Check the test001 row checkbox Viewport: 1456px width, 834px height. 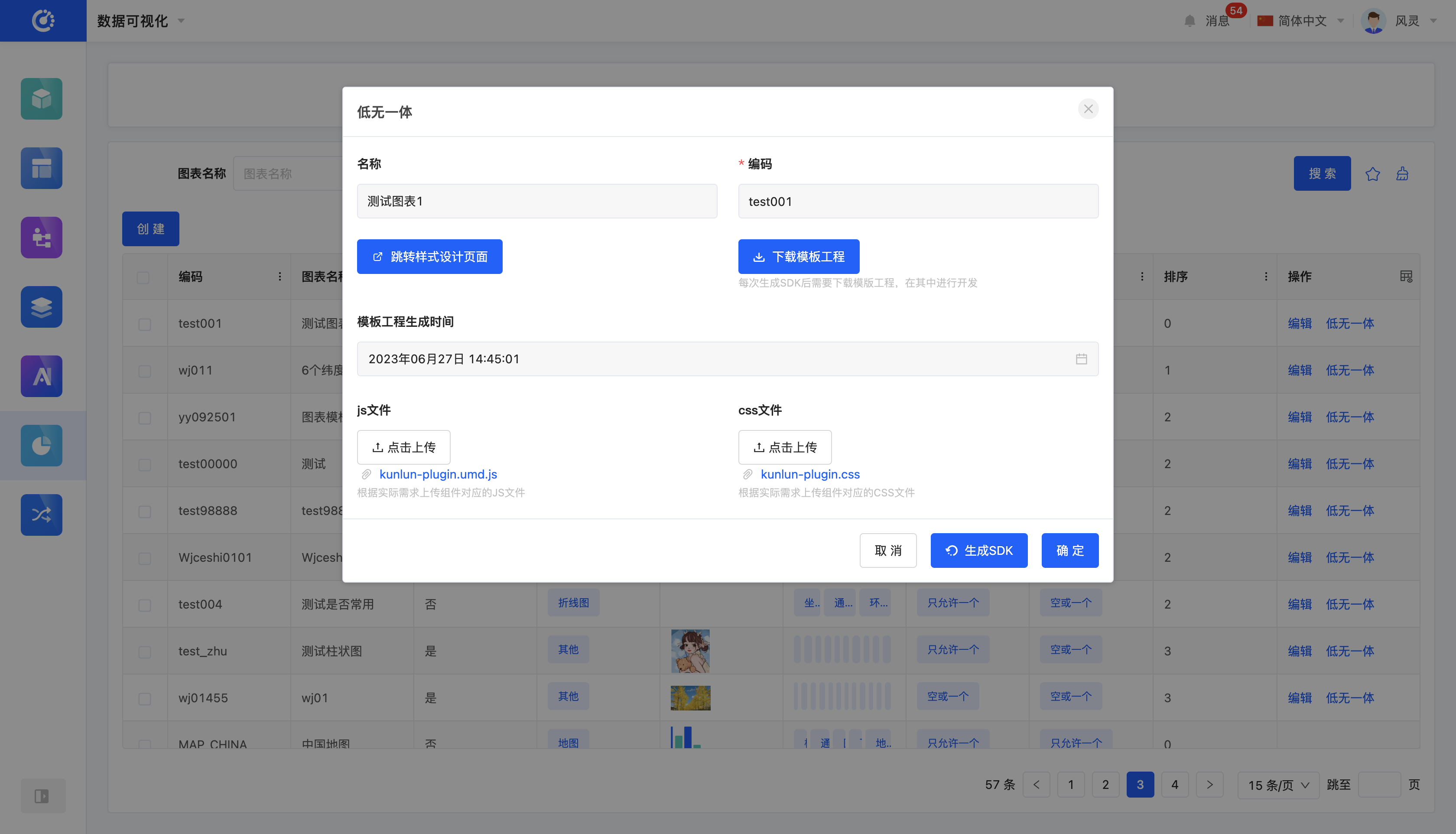click(144, 324)
